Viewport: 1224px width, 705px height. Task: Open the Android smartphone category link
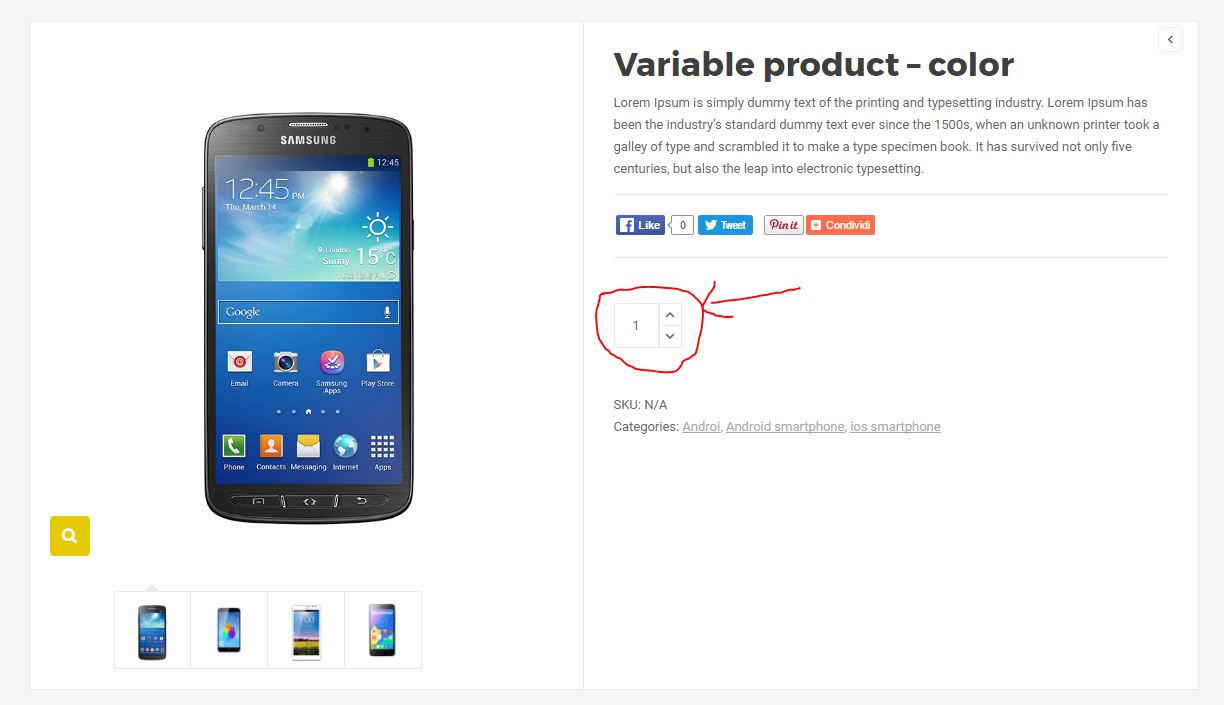click(785, 427)
